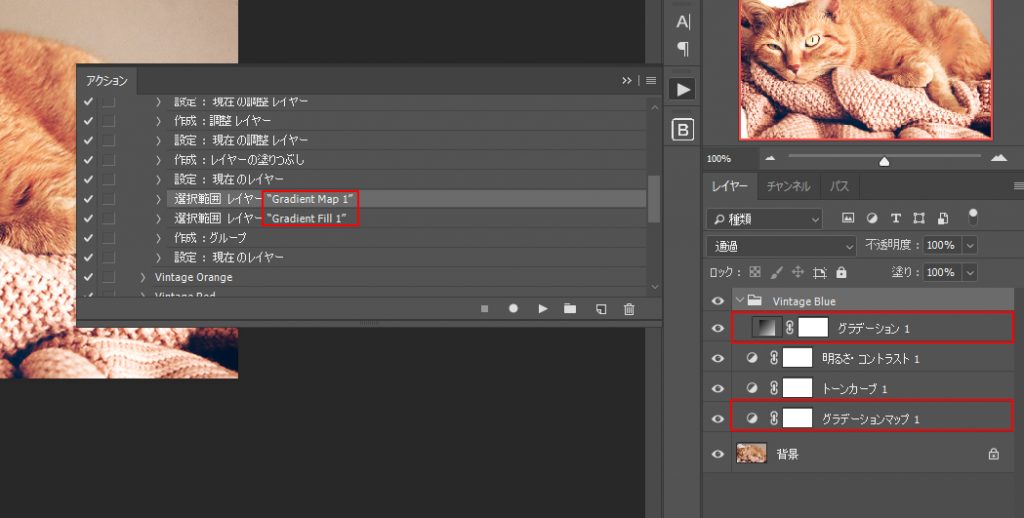The height and width of the screenshot is (518, 1024).
Task: Select the グラデーションマップ 1 layer name
Action: click(x=870, y=419)
